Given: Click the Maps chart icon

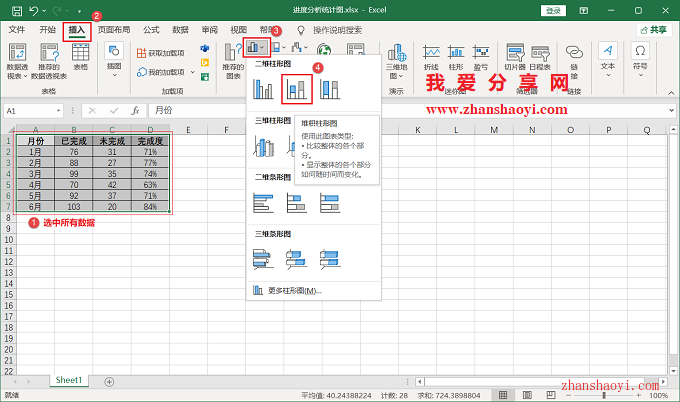Looking at the screenshot, I should click(x=324, y=50).
